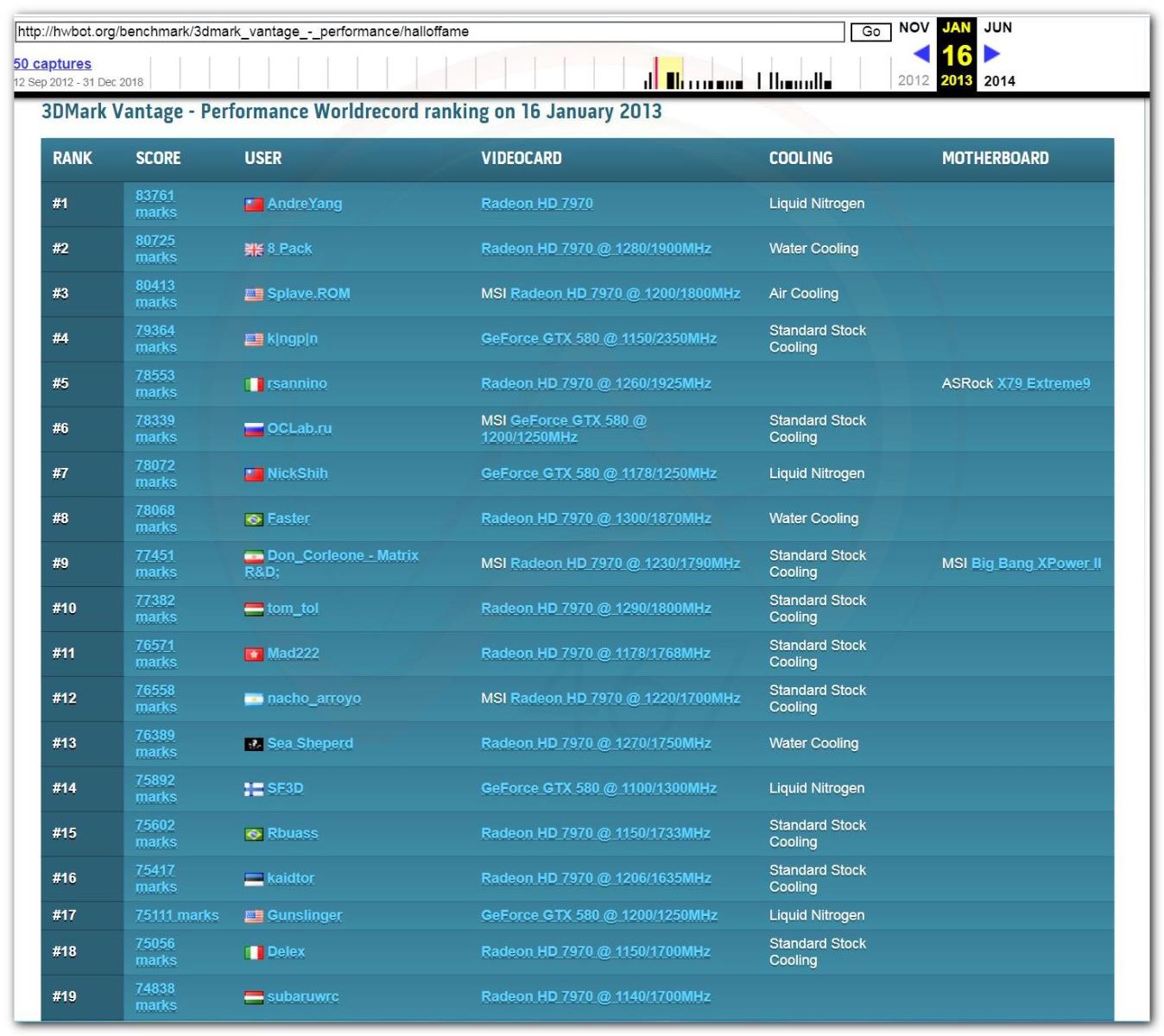Click the Argentina flag beside nacho_arroyo
The height and width of the screenshot is (1036, 1164).
253,699
